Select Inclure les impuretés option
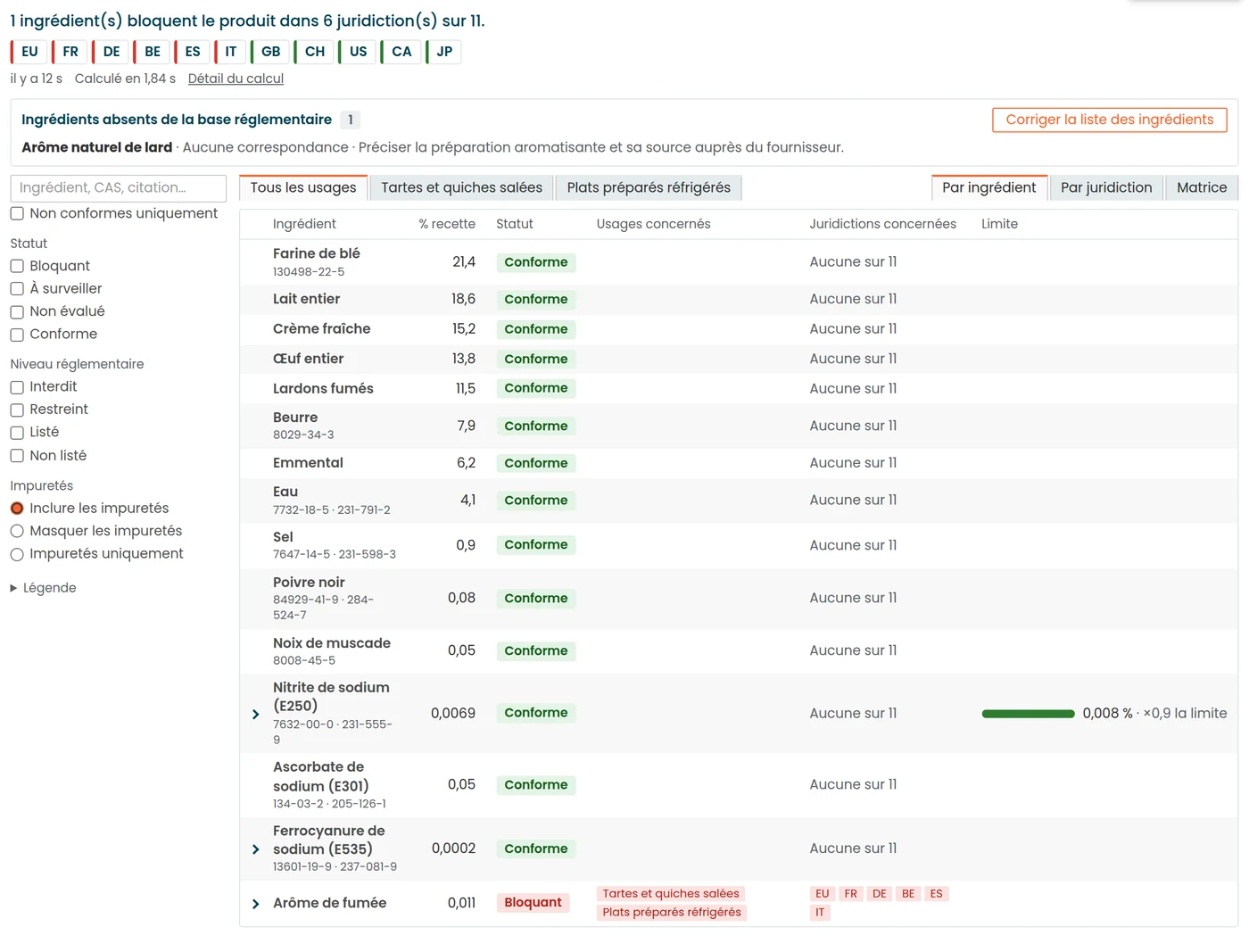This screenshot has width=1249, height=952. click(17, 509)
